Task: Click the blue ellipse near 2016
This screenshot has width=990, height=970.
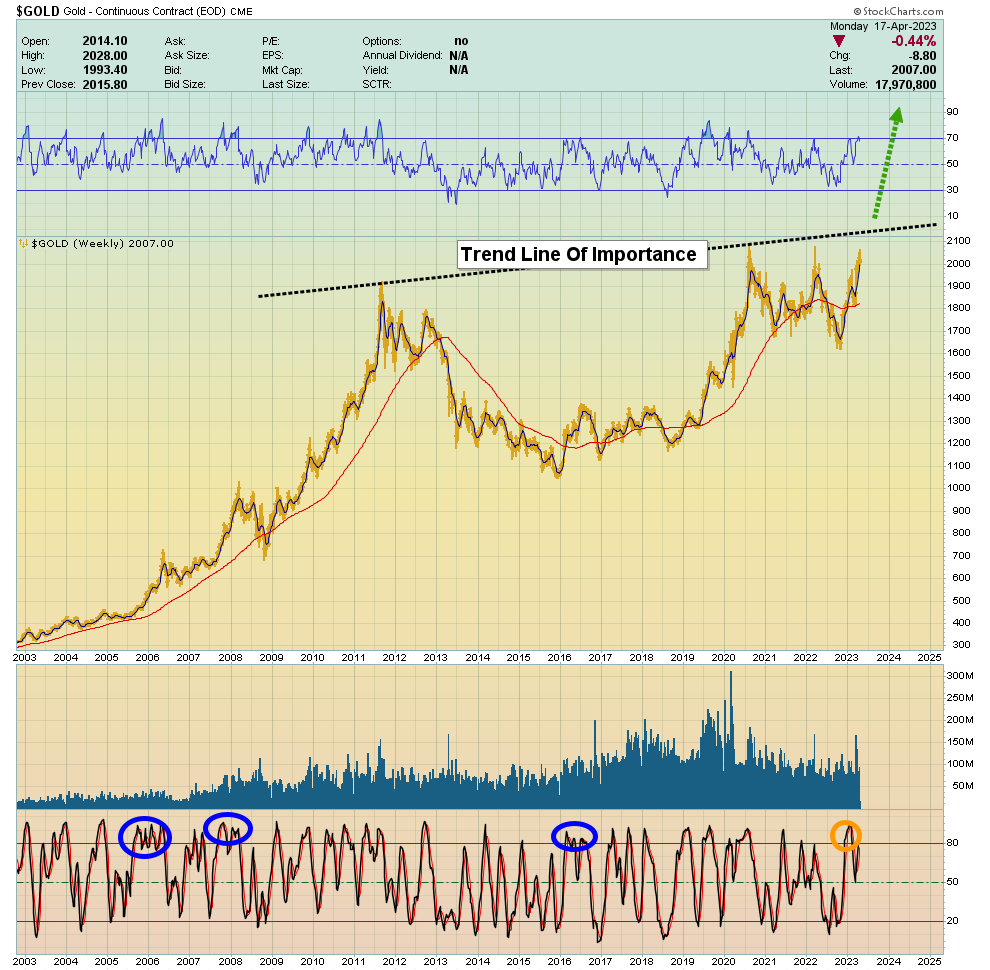Action: 574,836
